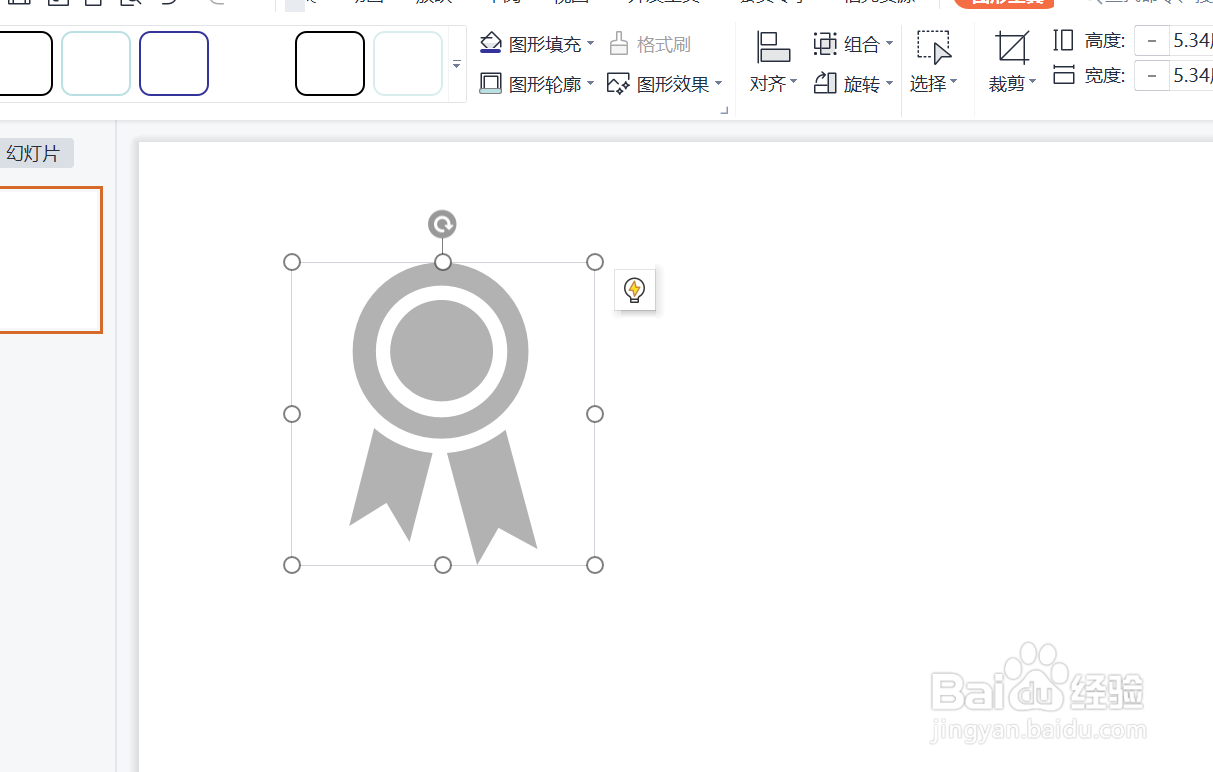Click the rotation handle above the medal
1213x772 pixels.
pyautogui.click(x=442, y=224)
